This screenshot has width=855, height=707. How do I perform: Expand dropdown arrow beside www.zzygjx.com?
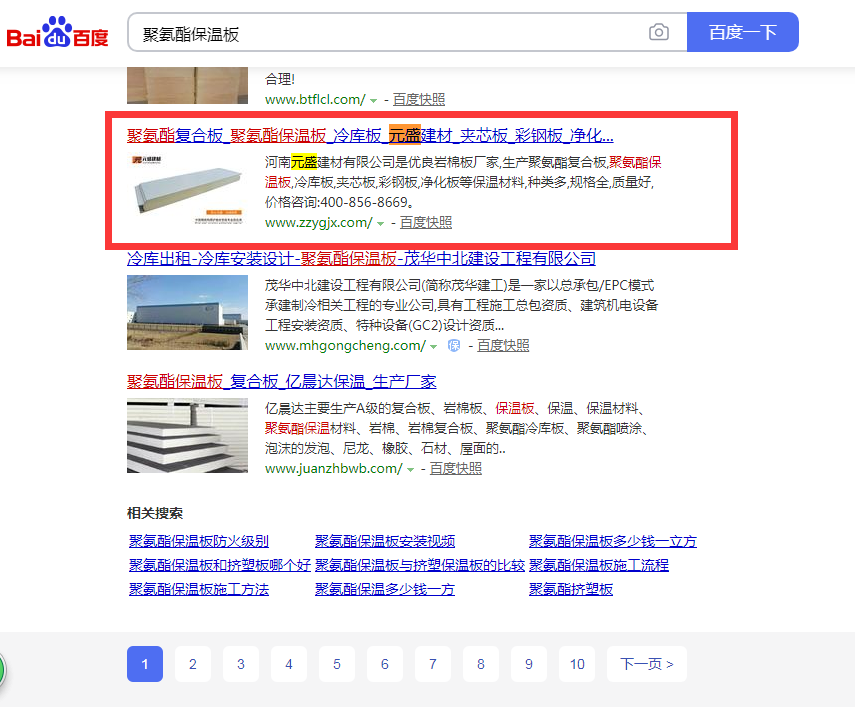381,223
